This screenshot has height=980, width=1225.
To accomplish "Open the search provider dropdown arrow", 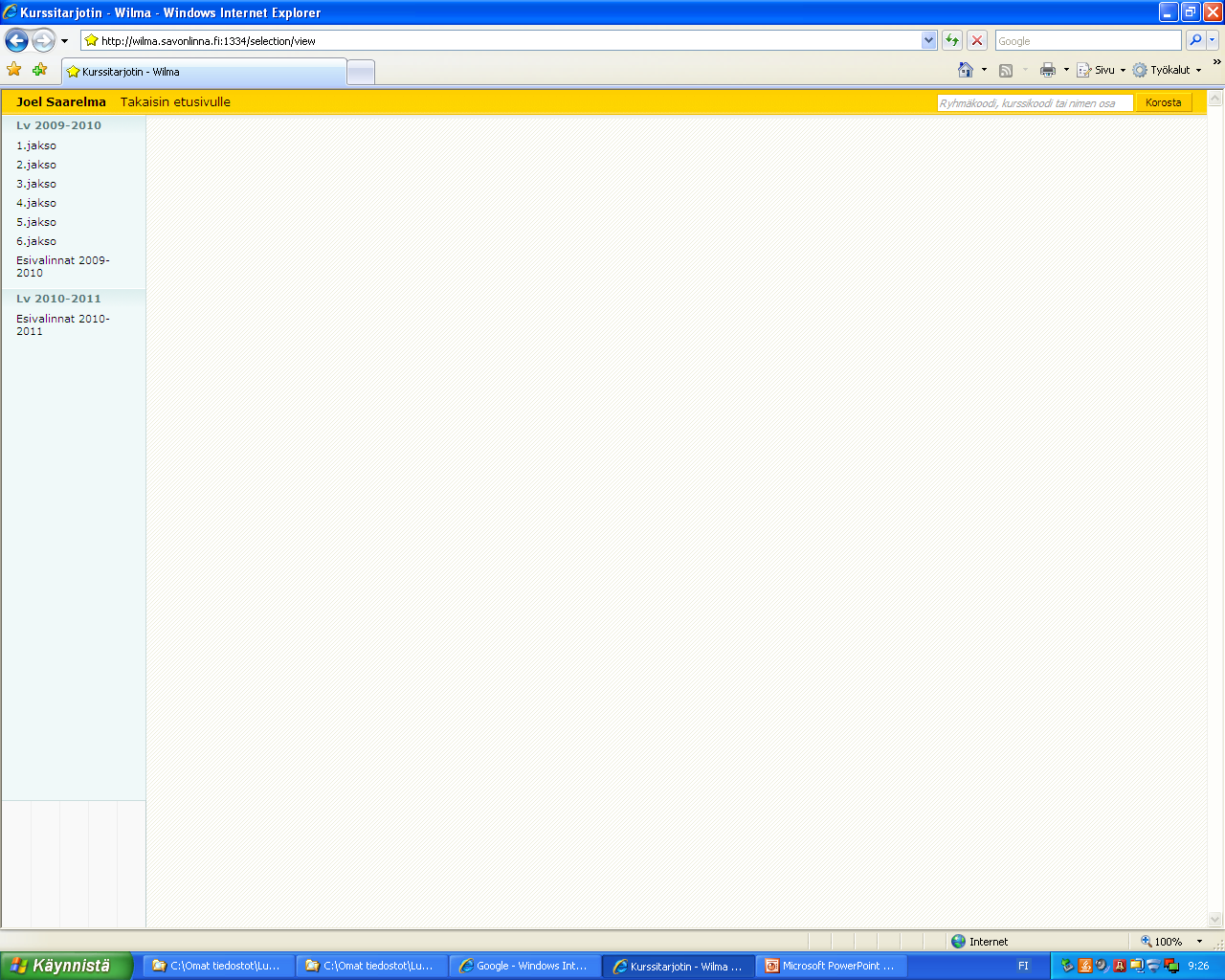I will (1213, 40).
